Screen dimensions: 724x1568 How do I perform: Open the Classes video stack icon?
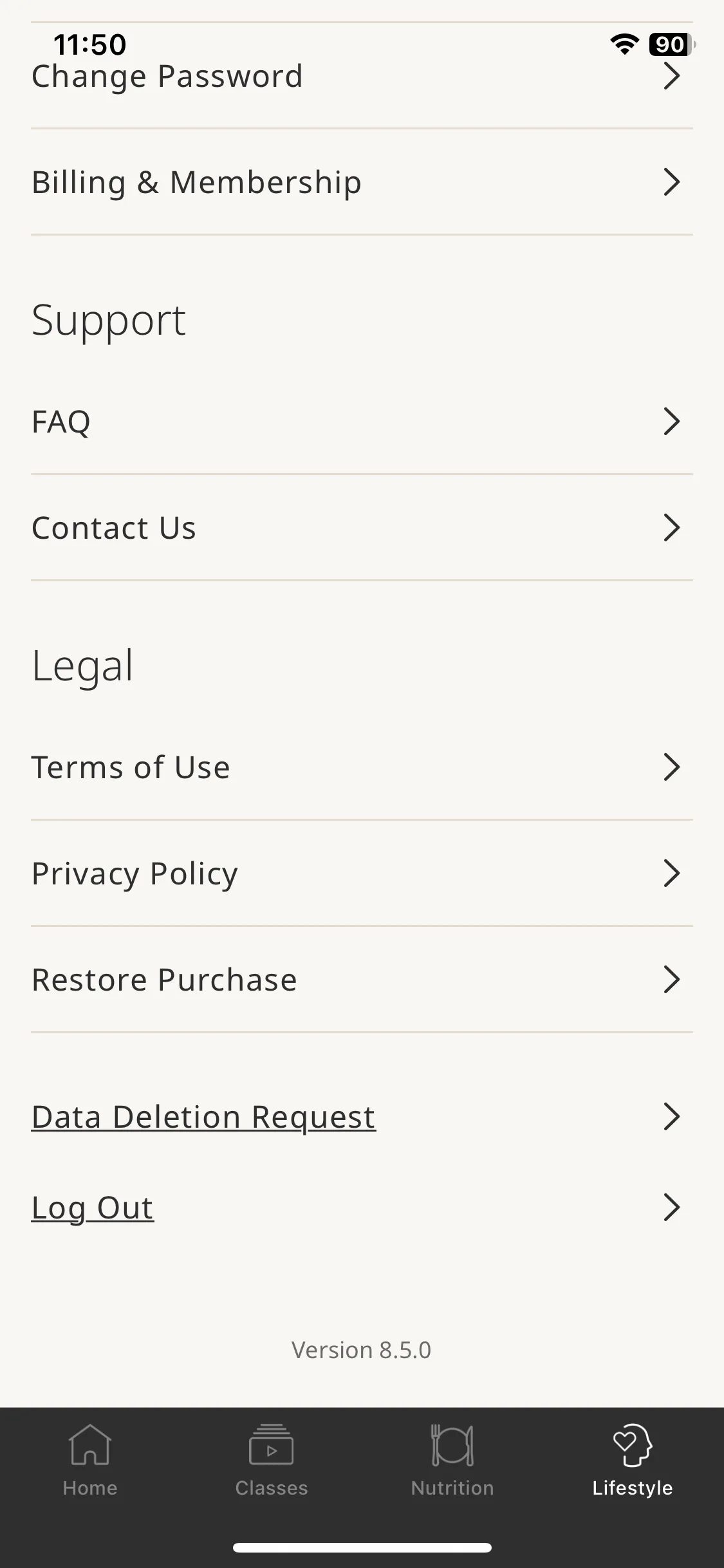tap(271, 1444)
